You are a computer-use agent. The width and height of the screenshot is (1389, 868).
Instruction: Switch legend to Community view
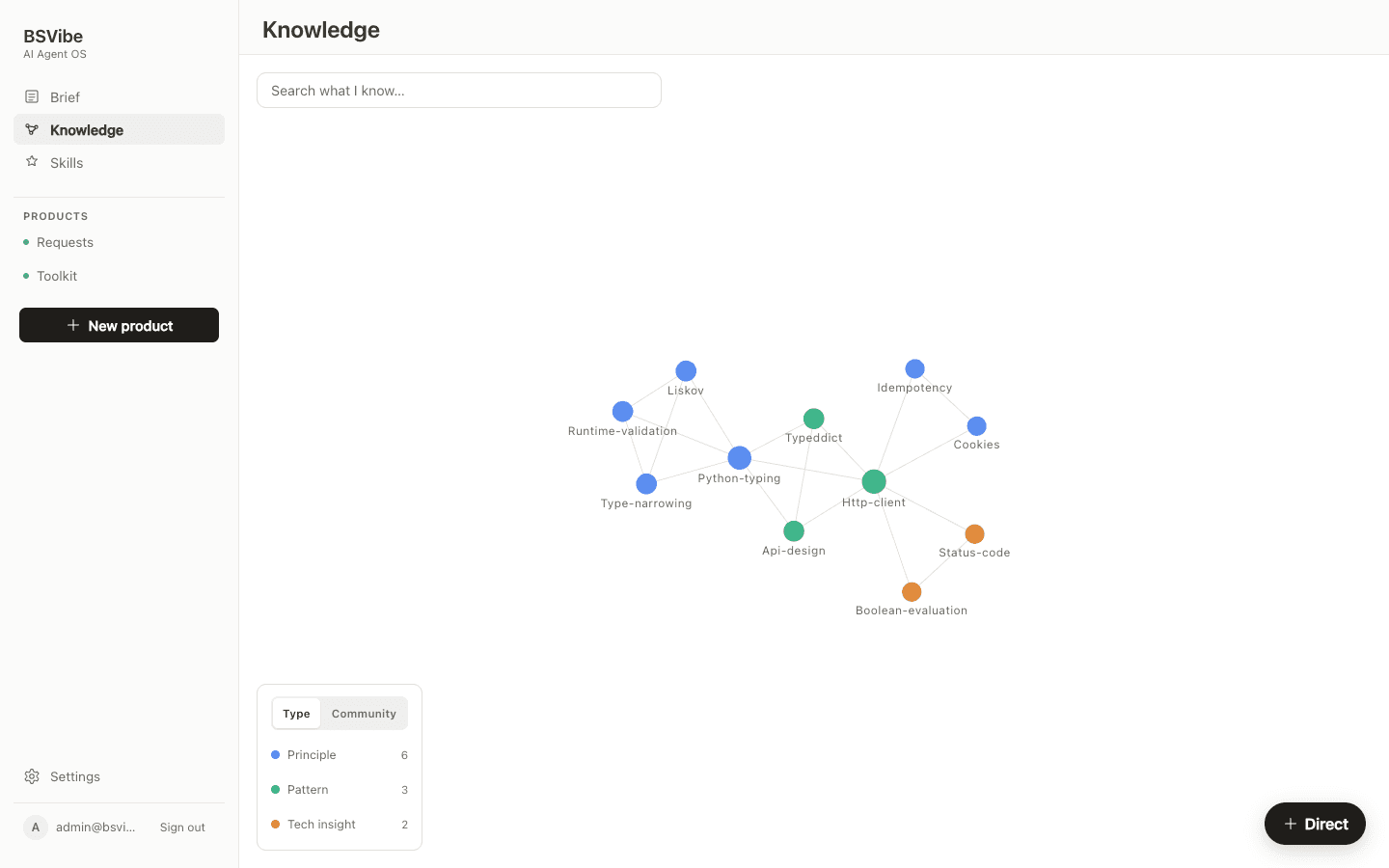point(364,714)
